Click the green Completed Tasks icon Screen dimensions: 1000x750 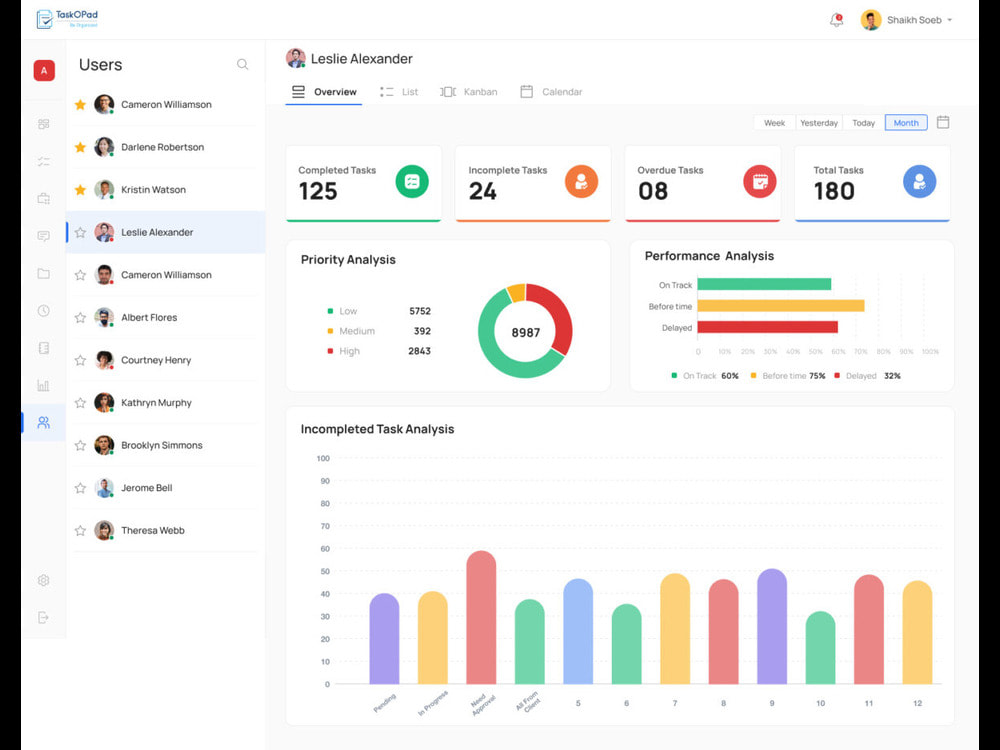coord(412,181)
